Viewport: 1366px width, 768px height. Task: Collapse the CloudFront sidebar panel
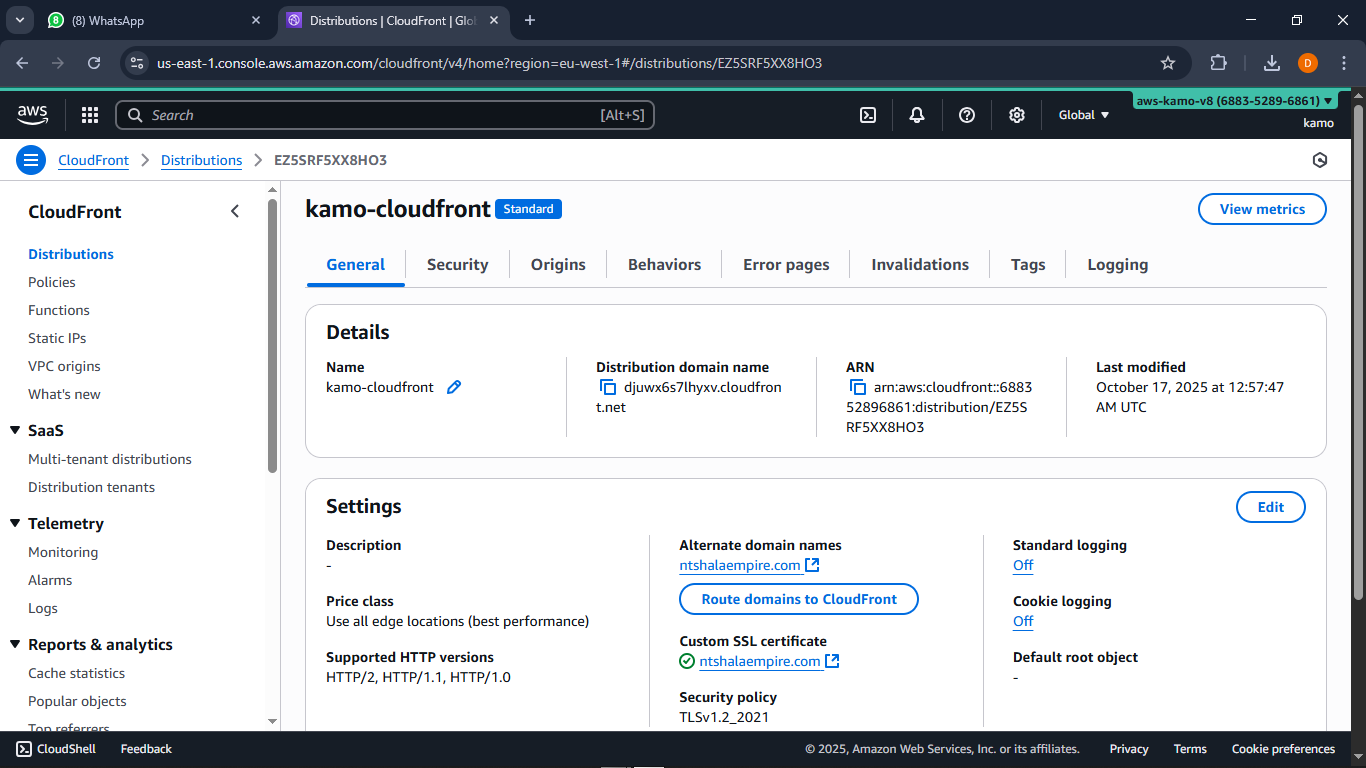coord(235,211)
